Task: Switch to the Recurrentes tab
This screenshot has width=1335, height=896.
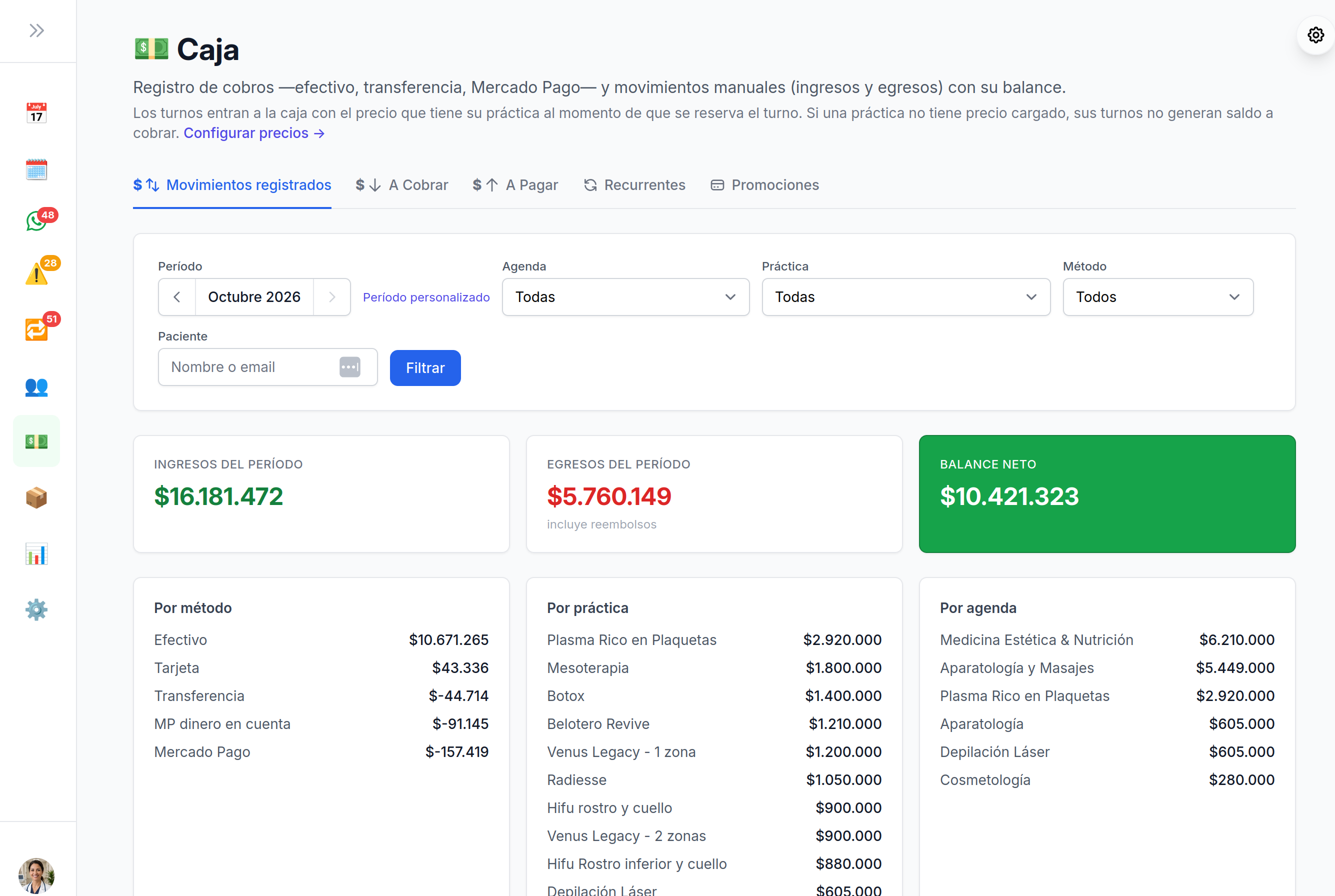Action: coord(634,185)
